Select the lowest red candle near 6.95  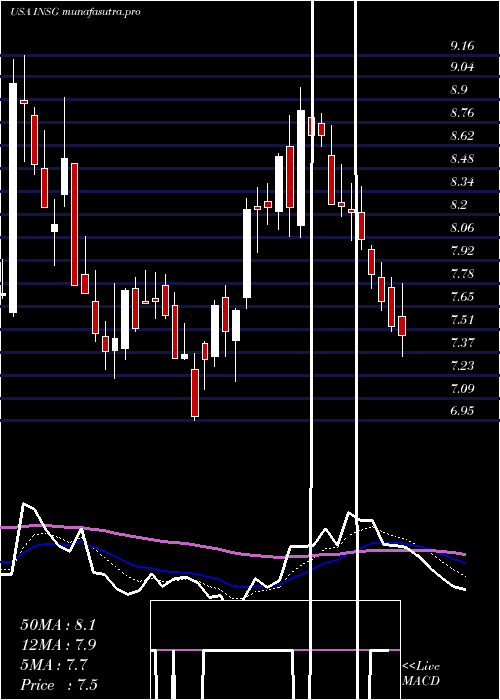tap(195, 393)
